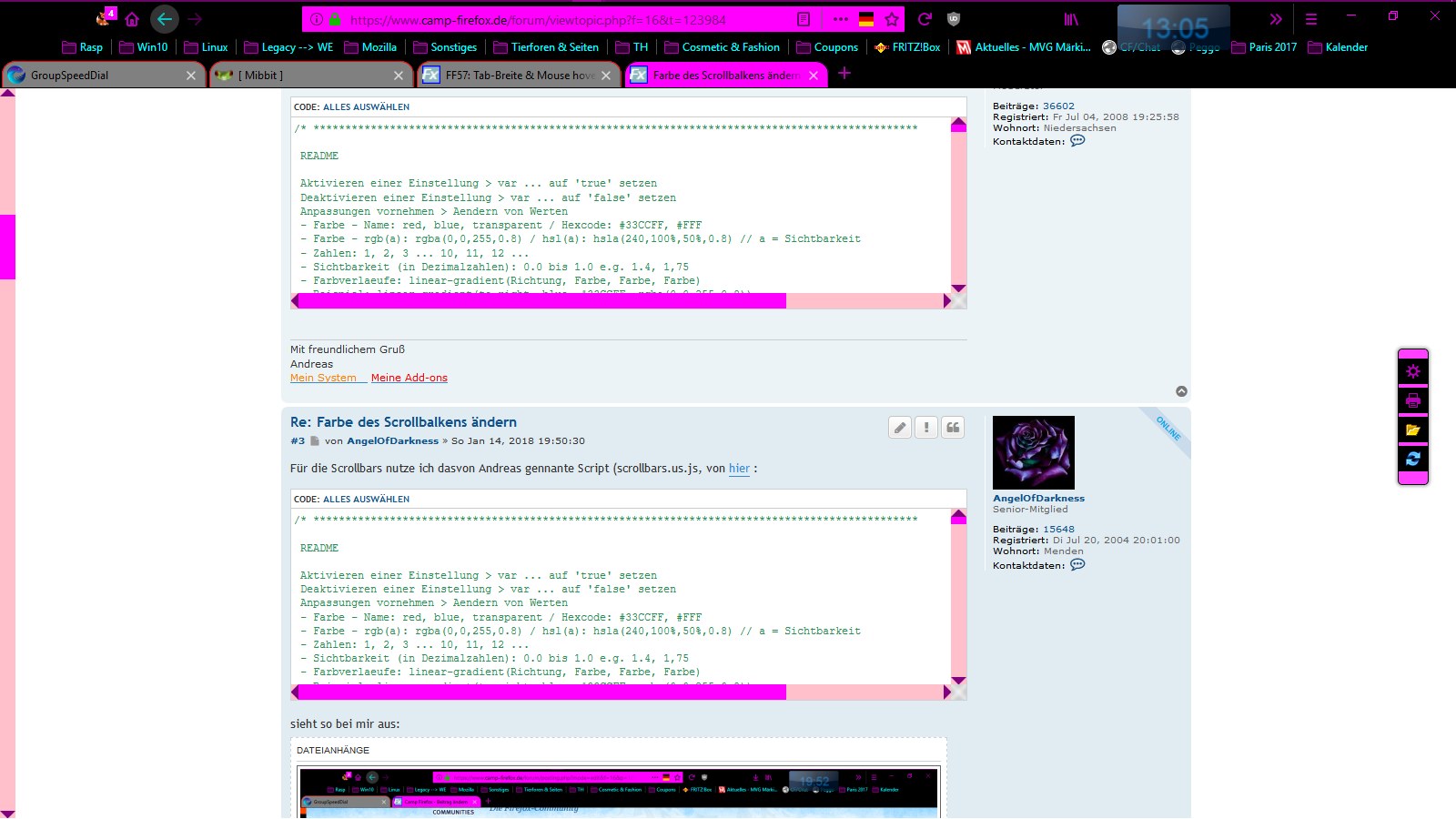Bookmark this page with the star icon
This screenshot has height=819, width=1456.
coord(892,19)
